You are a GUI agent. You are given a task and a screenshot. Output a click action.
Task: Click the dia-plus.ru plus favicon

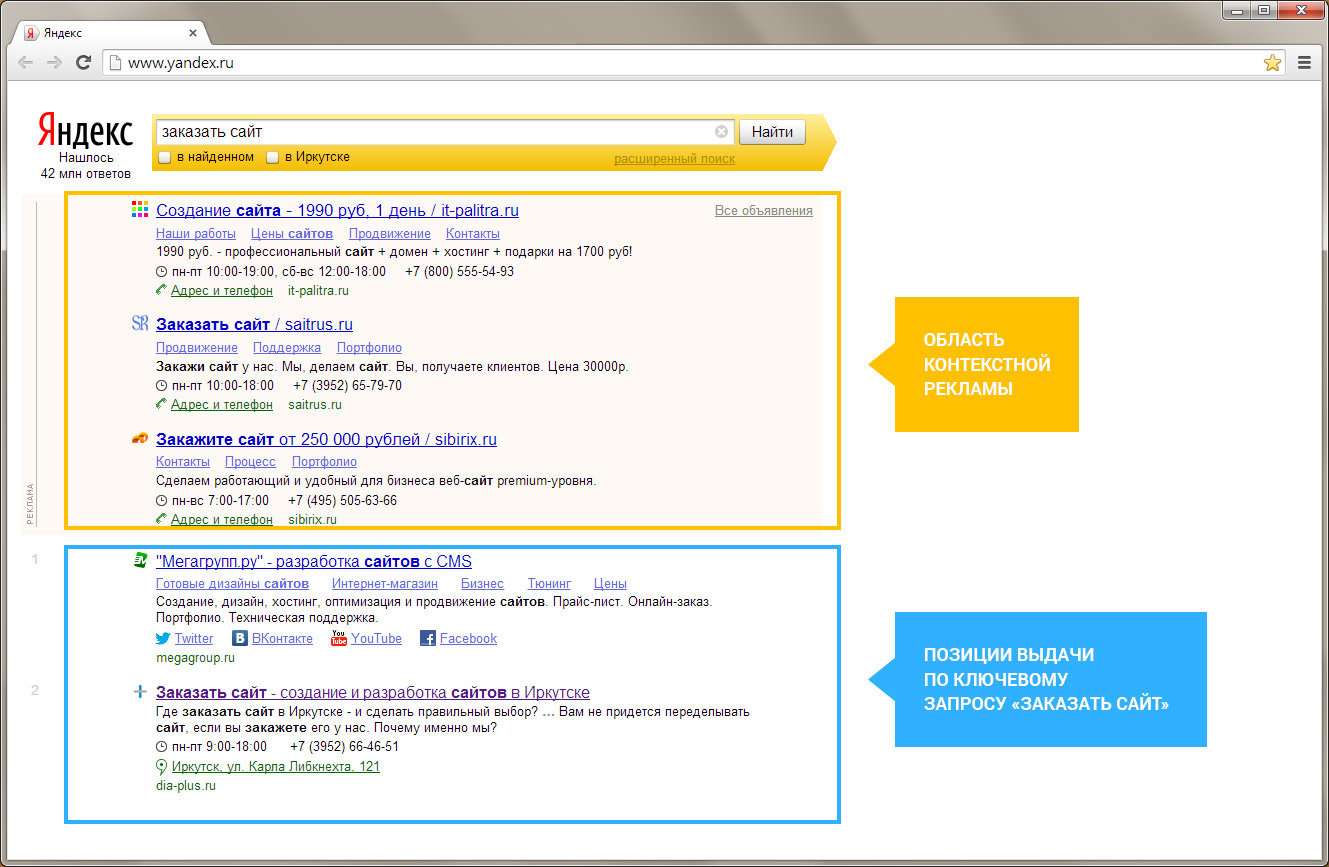pyautogui.click(x=140, y=691)
